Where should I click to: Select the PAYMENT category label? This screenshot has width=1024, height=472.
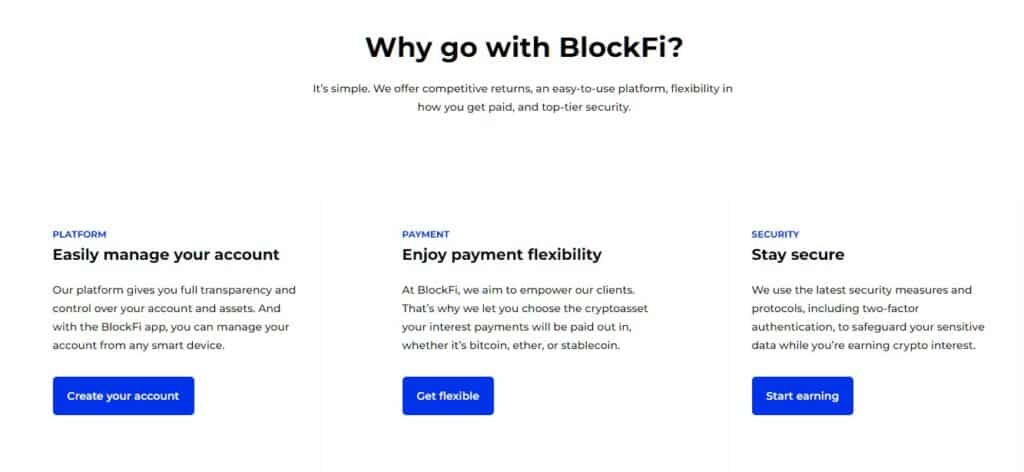click(x=426, y=234)
